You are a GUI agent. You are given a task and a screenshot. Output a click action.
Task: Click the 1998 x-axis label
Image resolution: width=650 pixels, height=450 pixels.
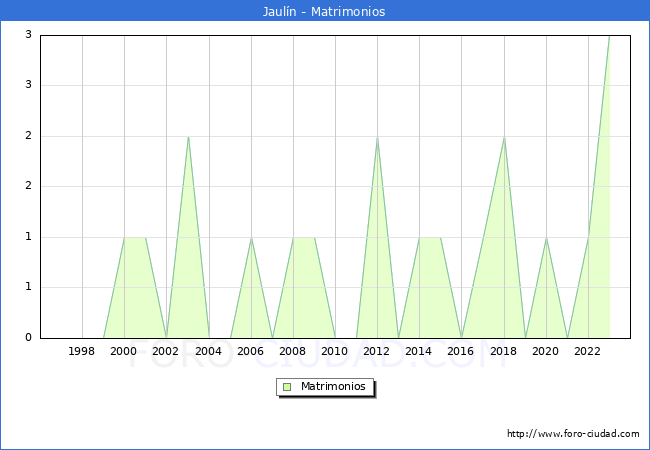(x=81, y=351)
